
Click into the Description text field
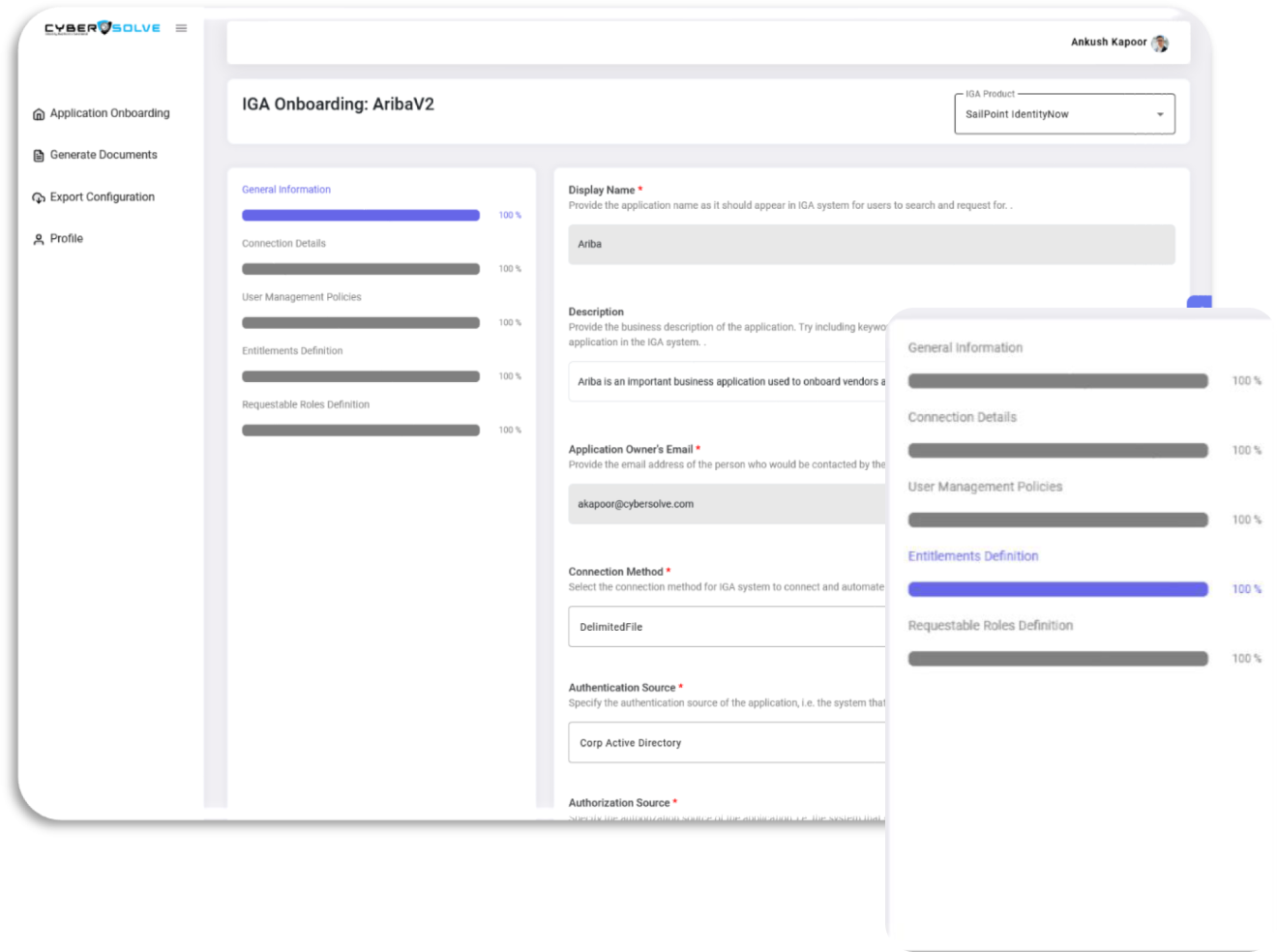tap(726, 382)
